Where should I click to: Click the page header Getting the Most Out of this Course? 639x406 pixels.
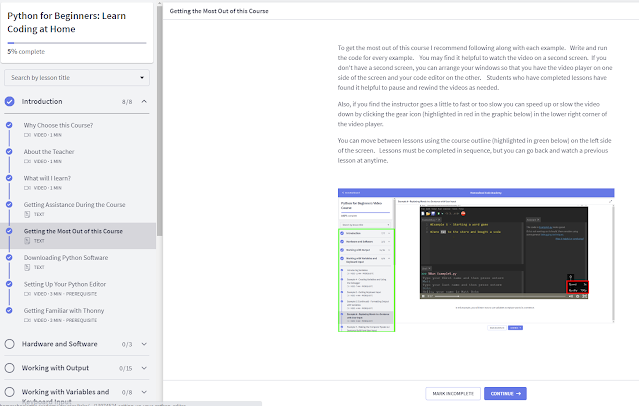tap(219, 11)
